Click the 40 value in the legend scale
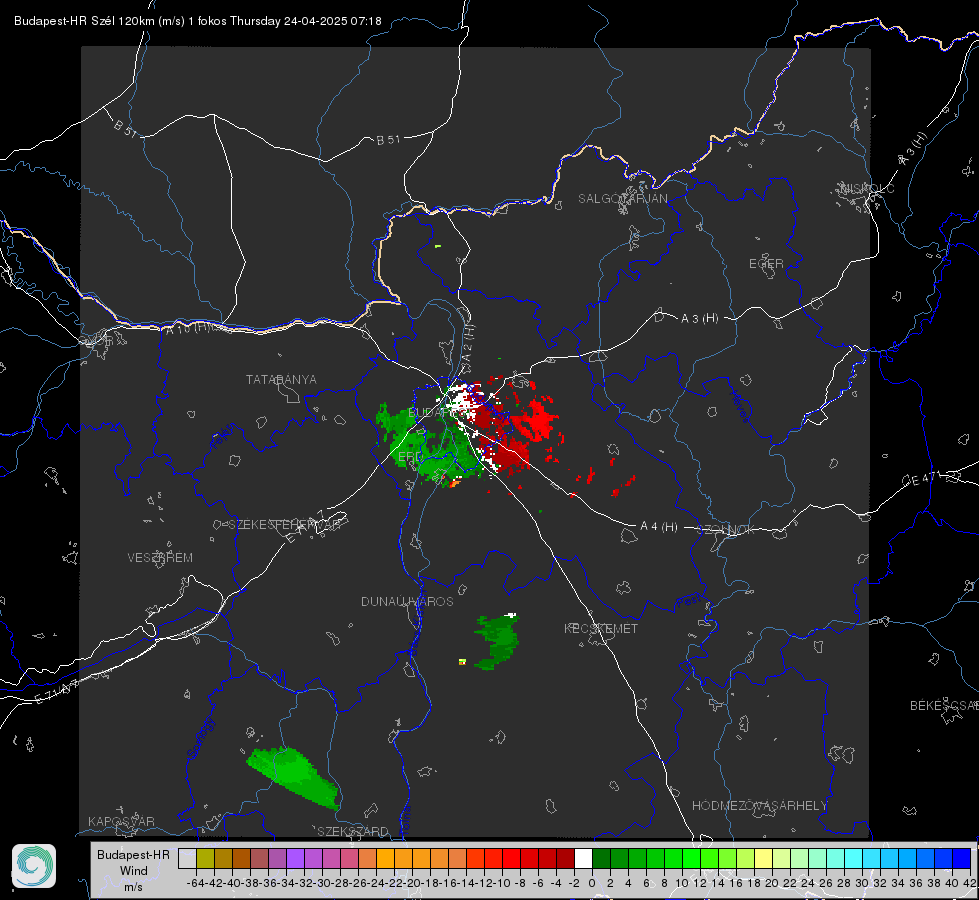Screen dimensions: 979x900 pyautogui.click(x=952, y=883)
